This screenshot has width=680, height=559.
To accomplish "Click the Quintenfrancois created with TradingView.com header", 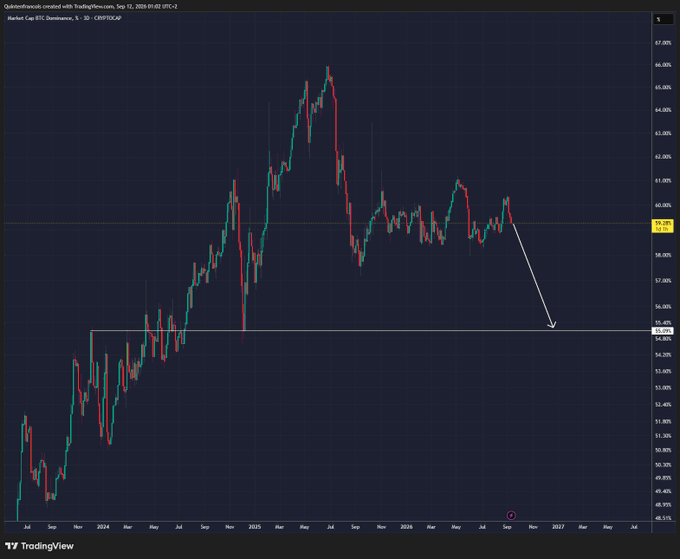I will [x=90, y=6].
